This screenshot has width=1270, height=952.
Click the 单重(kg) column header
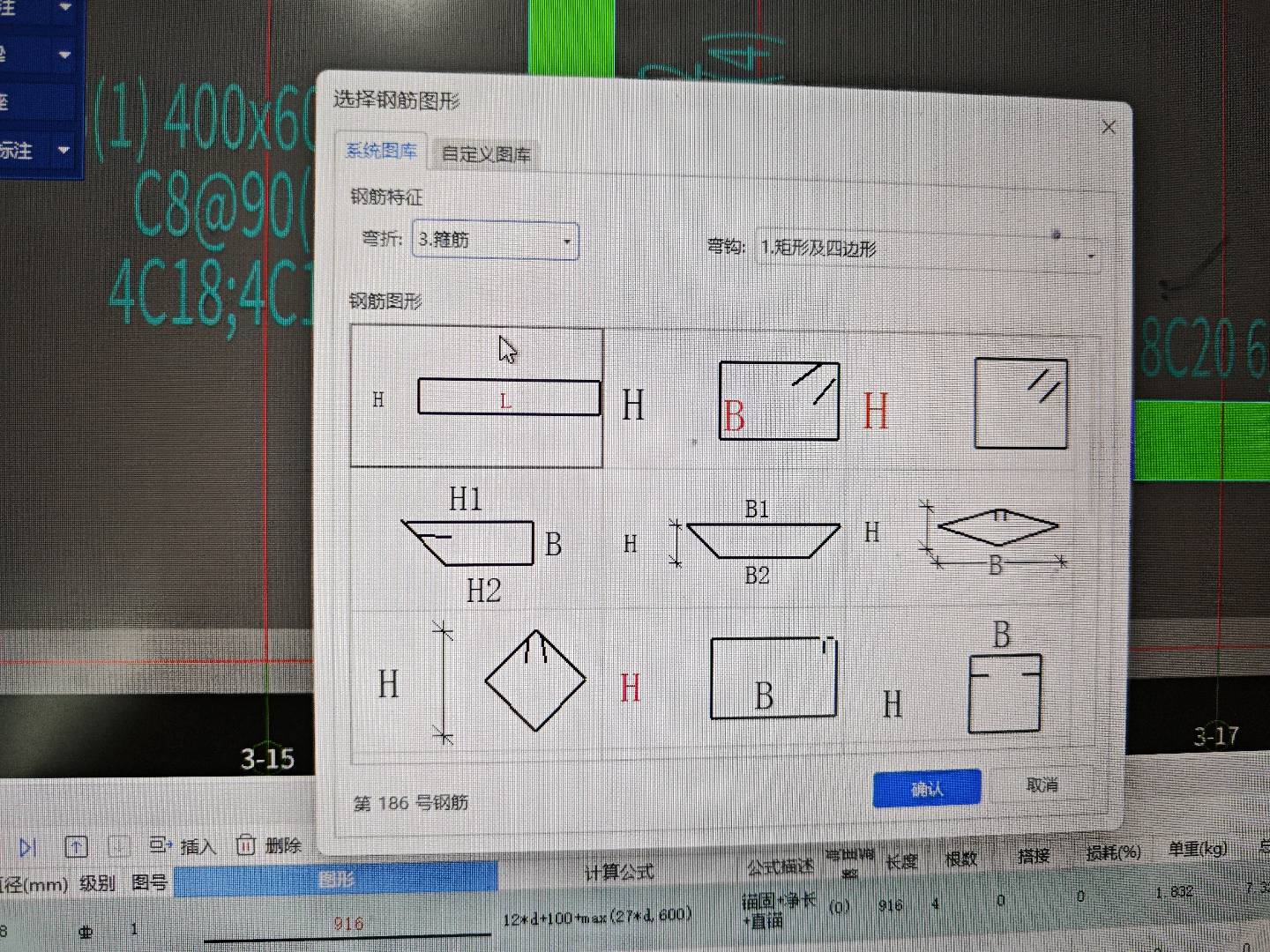(1198, 850)
